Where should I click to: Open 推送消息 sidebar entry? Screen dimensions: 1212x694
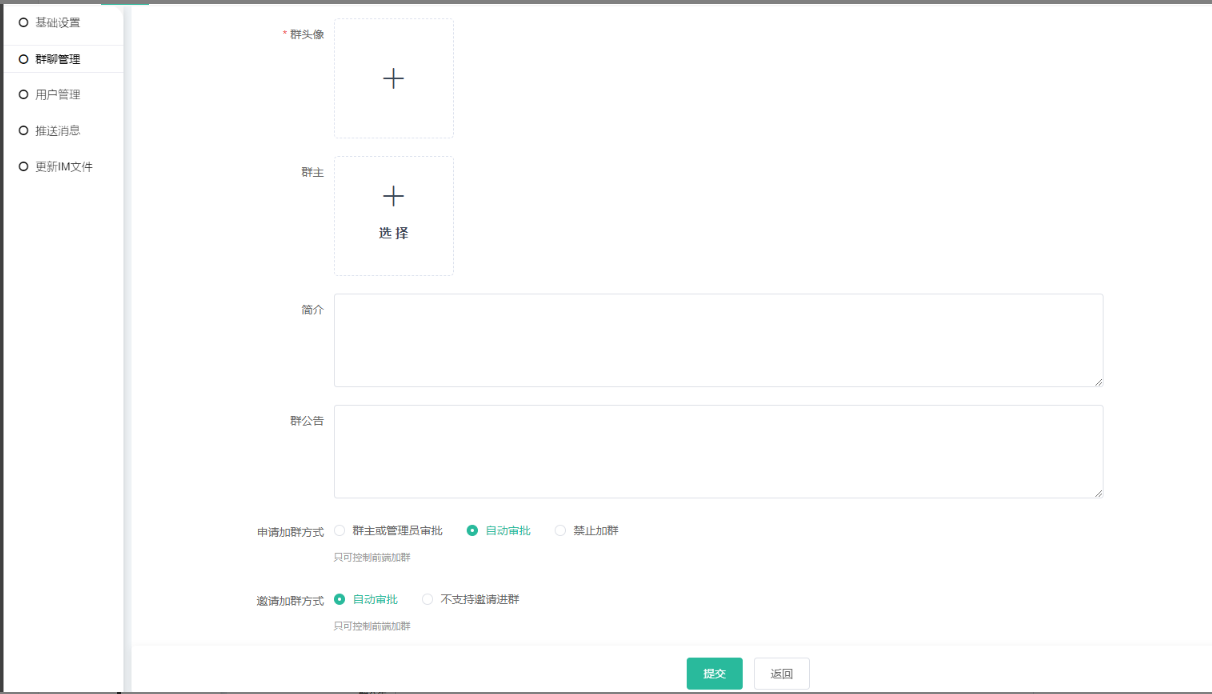coord(57,131)
